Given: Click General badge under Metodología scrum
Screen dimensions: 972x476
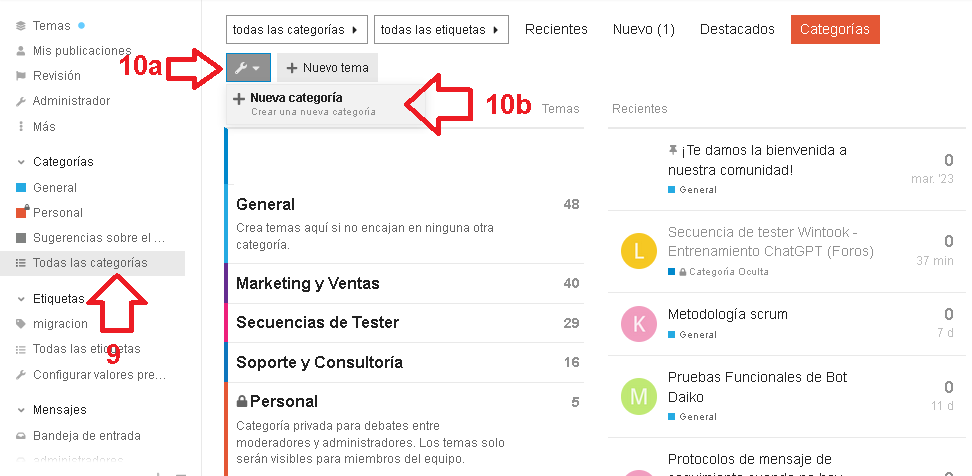Looking at the screenshot, I should tap(692, 335).
